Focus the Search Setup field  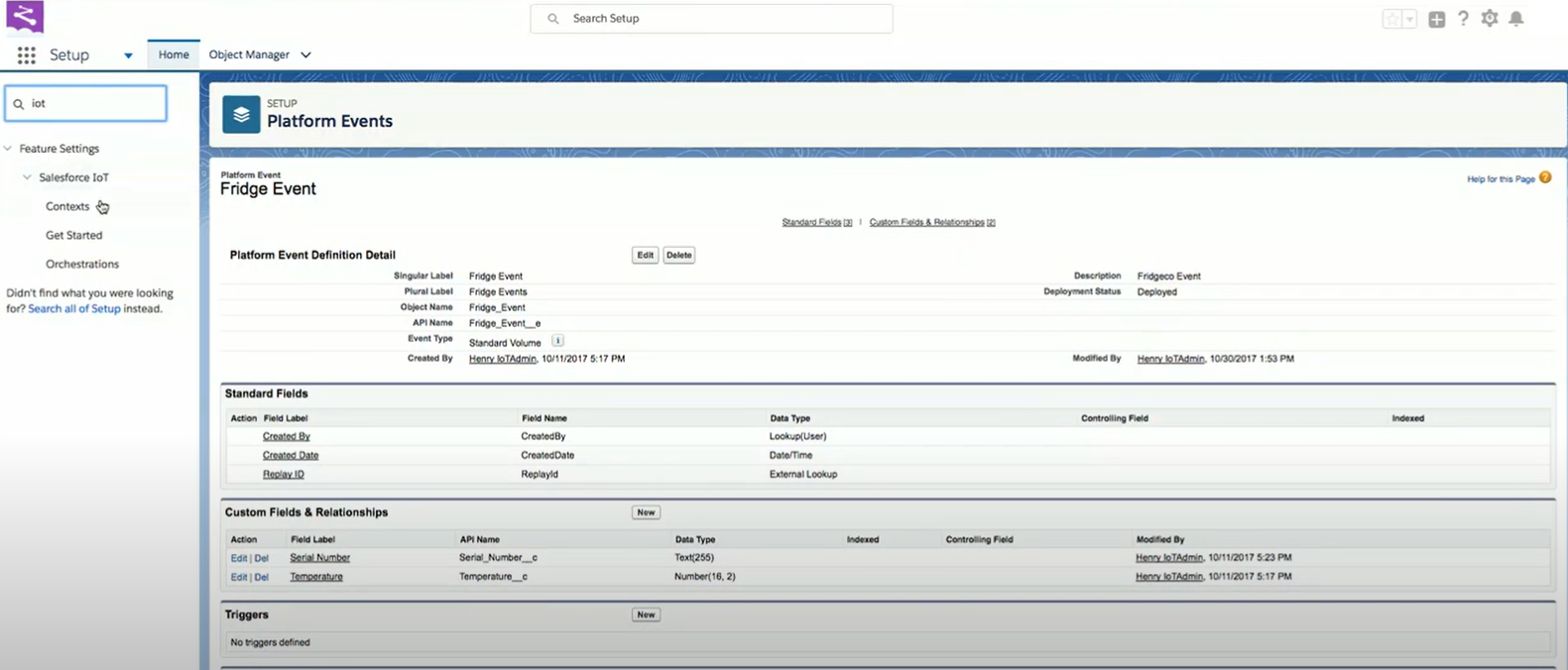[711, 19]
